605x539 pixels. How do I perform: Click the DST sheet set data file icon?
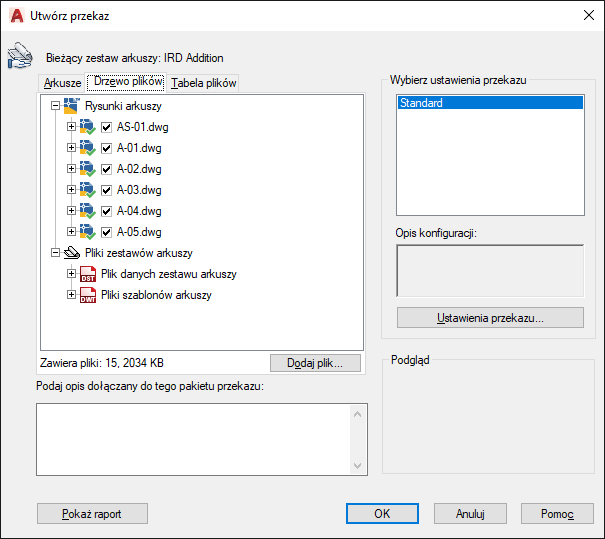[x=88, y=274]
